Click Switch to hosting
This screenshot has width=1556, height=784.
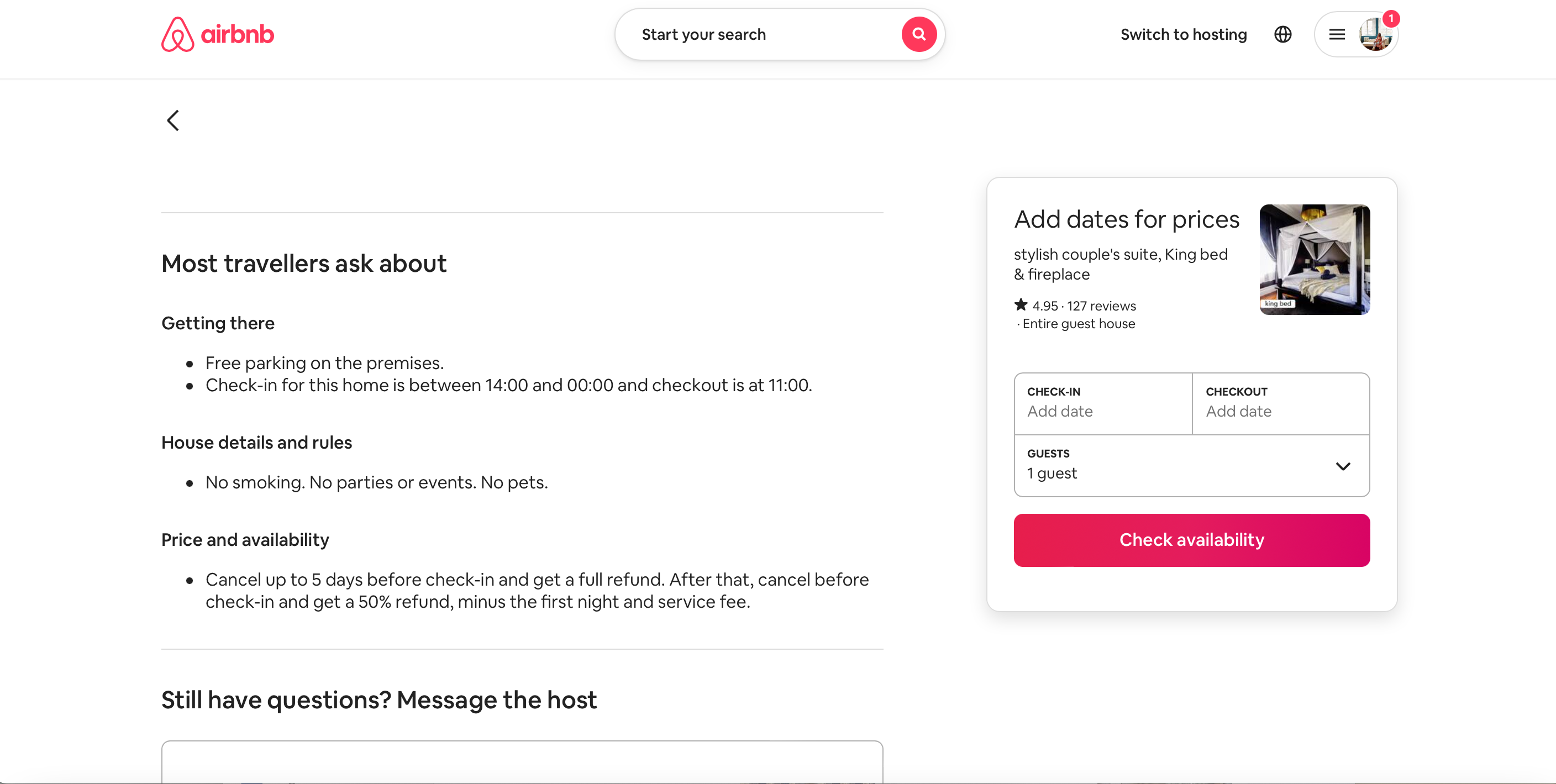1184,34
